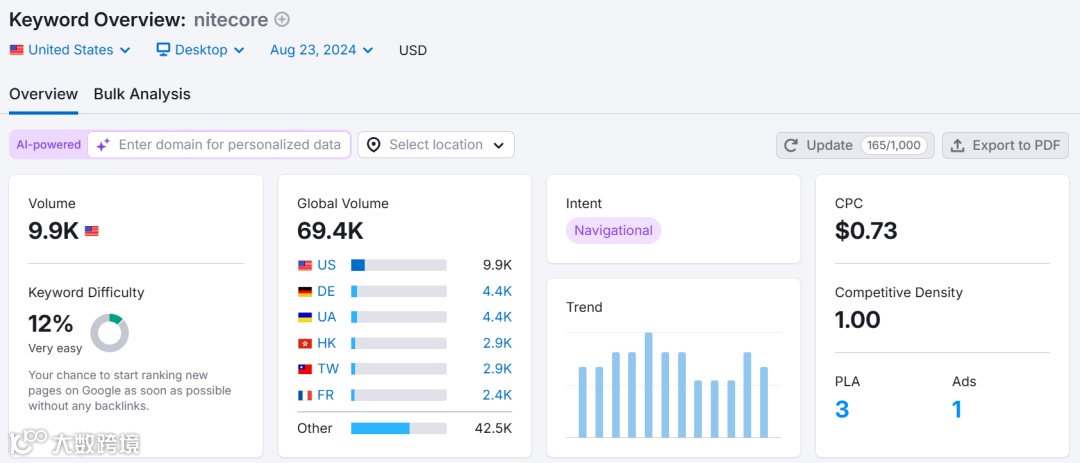
Task: Select the Overview tab
Action: (43, 94)
